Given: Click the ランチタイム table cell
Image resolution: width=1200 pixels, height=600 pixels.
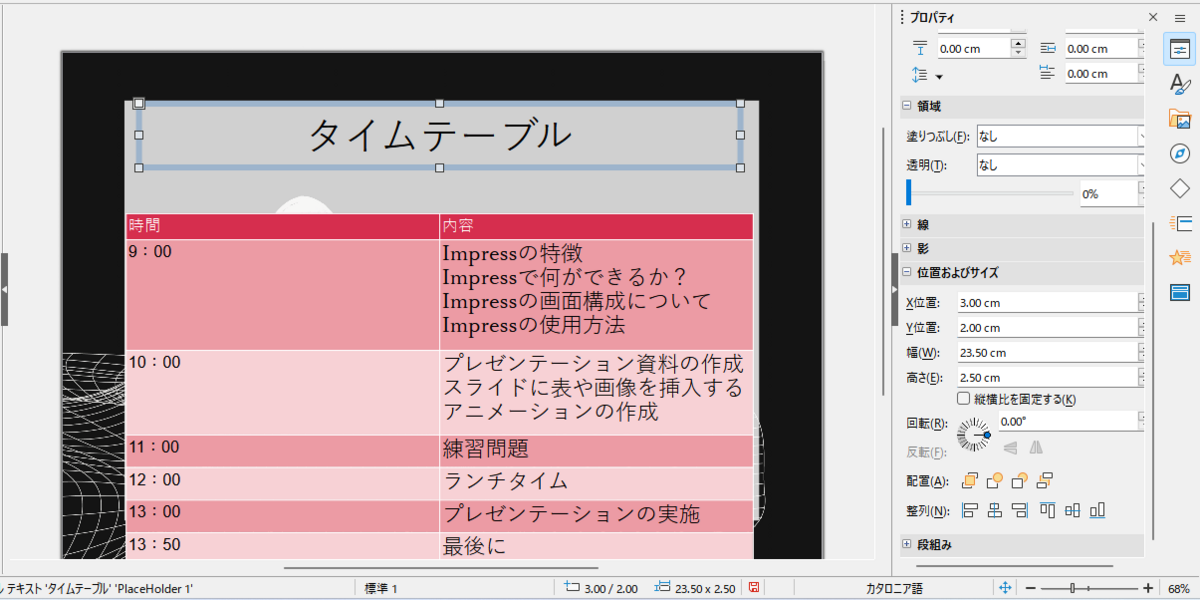Looking at the screenshot, I should tap(596, 483).
